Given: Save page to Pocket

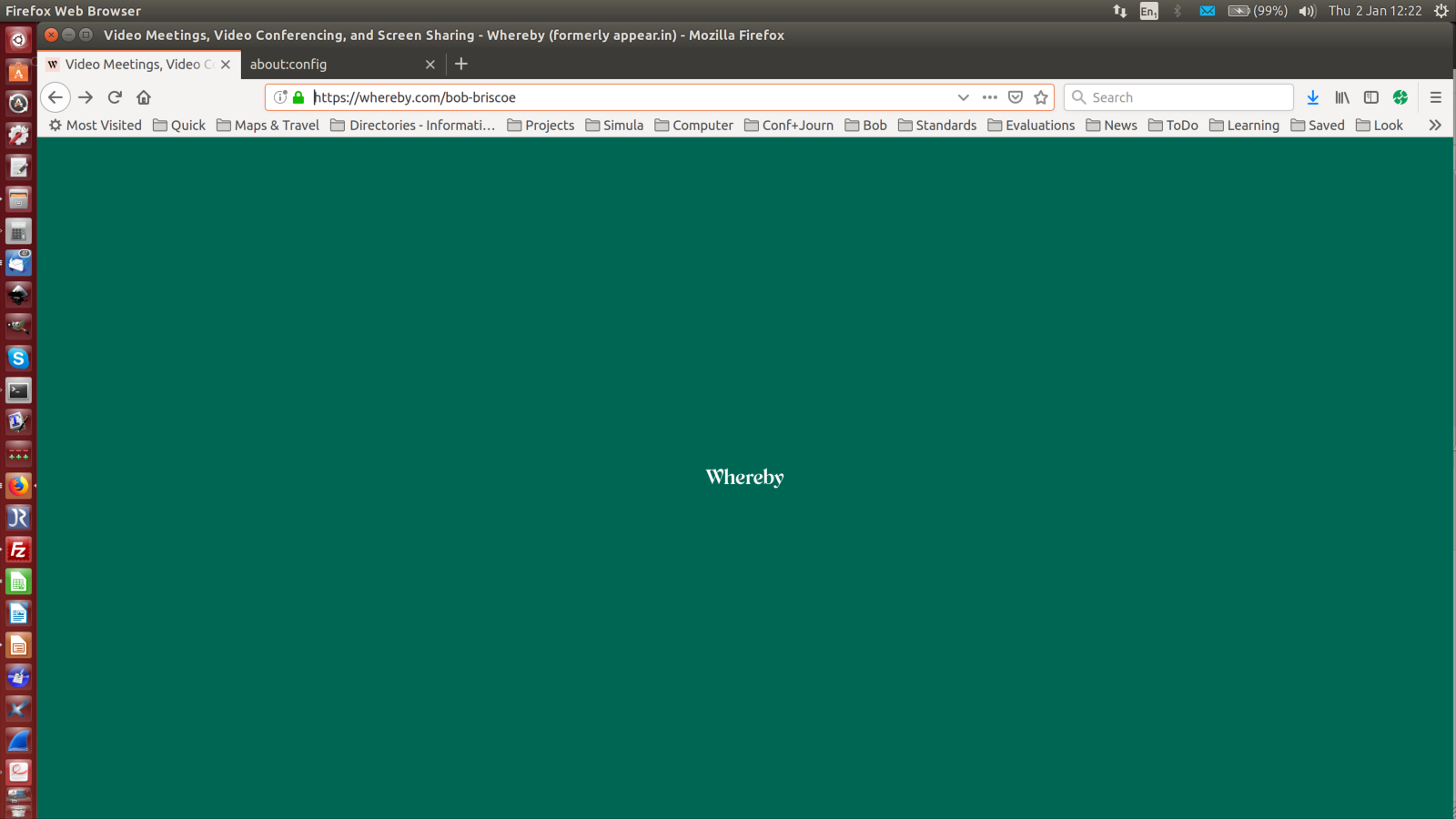Looking at the screenshot, I should coord(1016,97).
